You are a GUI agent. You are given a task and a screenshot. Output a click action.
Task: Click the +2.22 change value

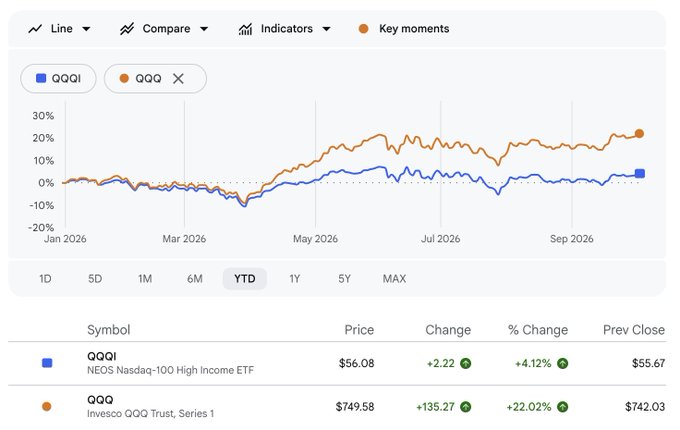coord(441,363)
